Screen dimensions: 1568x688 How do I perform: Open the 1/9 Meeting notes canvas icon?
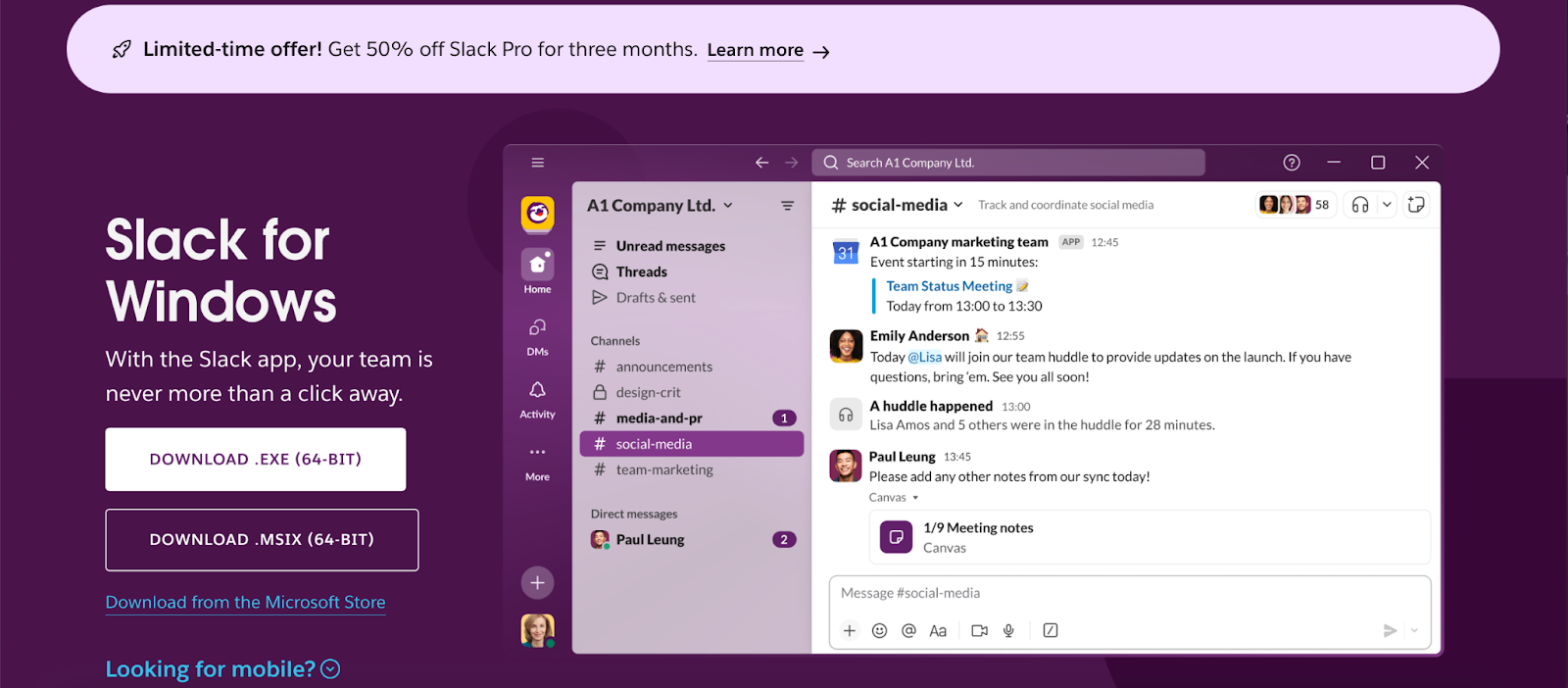[x=896, y=537]
